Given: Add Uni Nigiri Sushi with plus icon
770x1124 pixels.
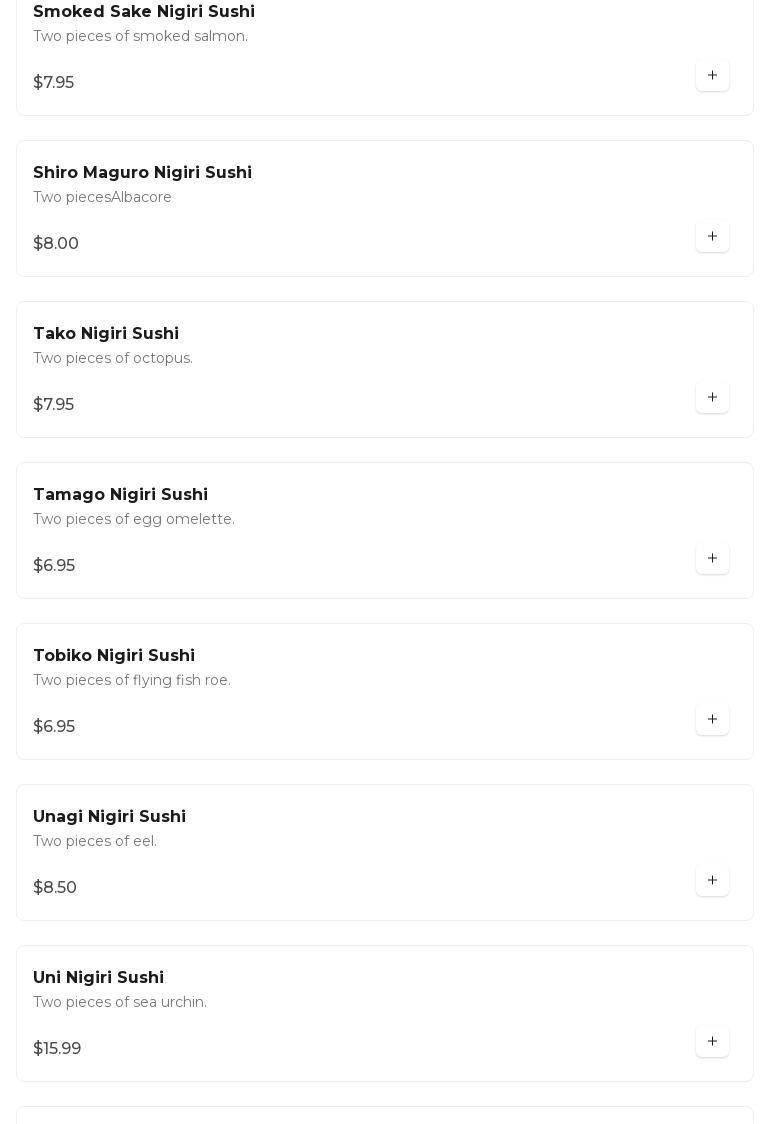Looking at the screenshot, I should [x=712, y=1042].
